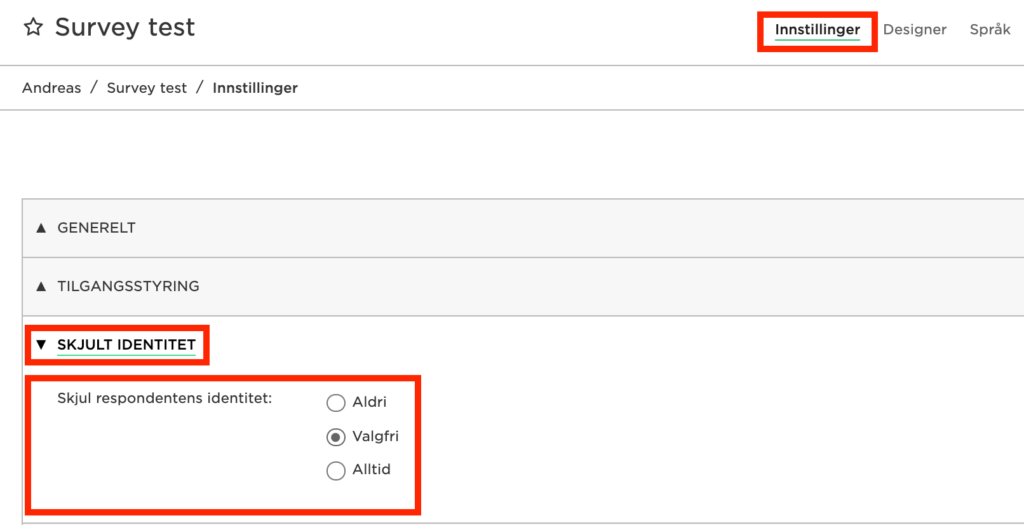Select the Alltid radio button
The image size is (1024, 525).
click(336, 471)
